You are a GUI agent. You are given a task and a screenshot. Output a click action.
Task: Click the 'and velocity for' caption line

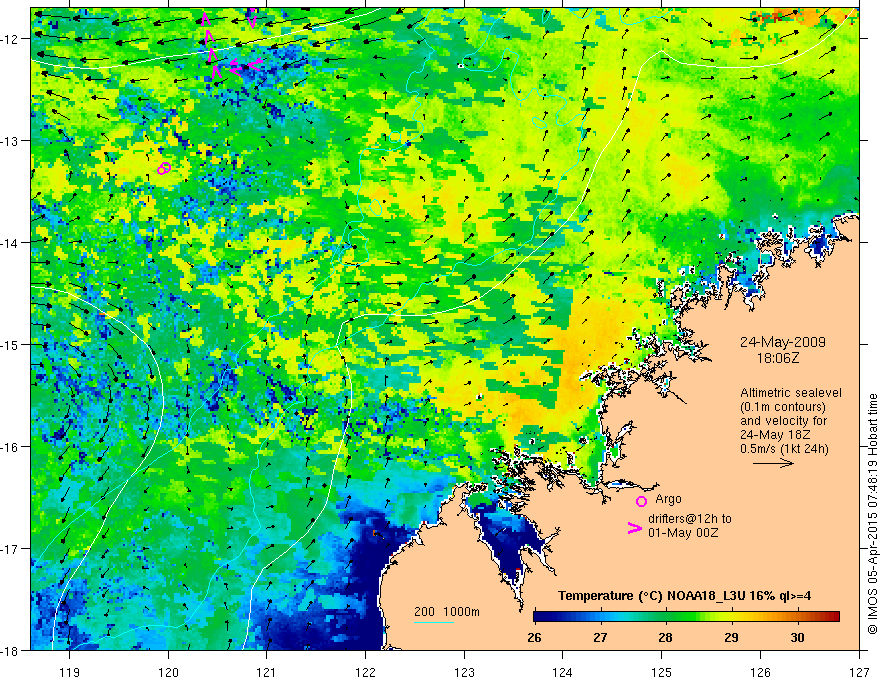click(x=783, y=421)
